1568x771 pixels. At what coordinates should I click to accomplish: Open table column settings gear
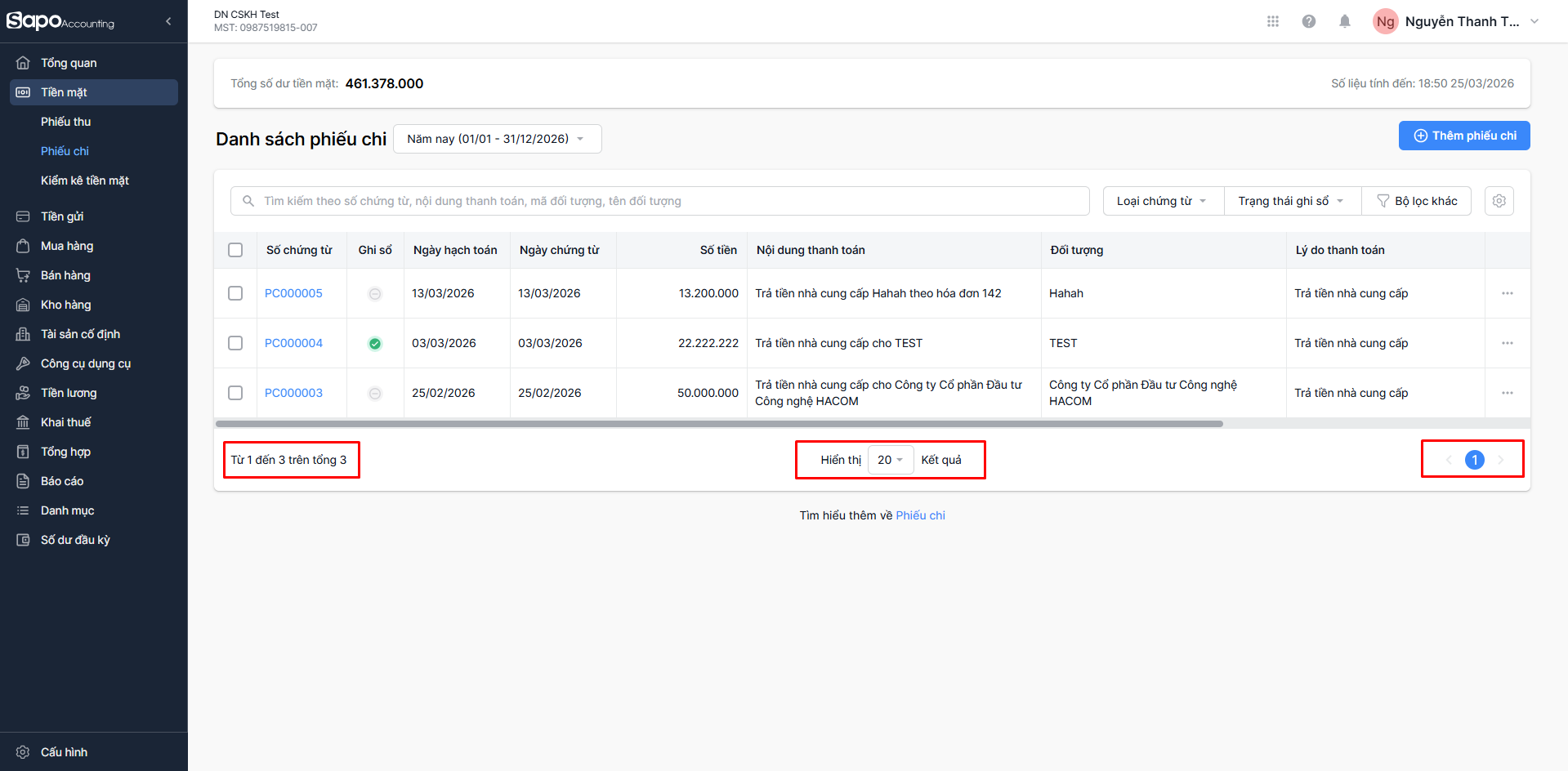click(1499, 201)
